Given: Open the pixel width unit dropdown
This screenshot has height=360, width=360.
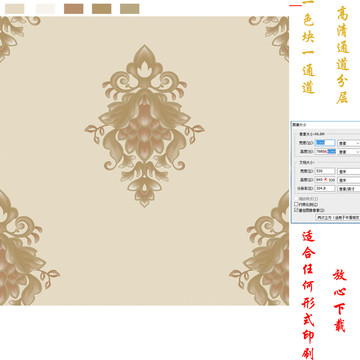Looking at the screenshot, I should 349,143.
